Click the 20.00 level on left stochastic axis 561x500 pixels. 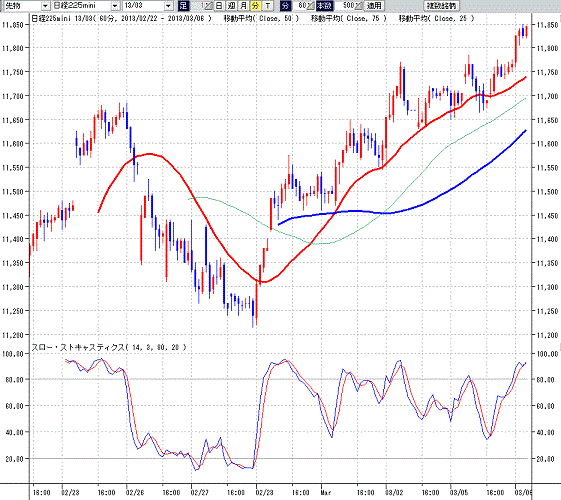click(x=15, y=459)
